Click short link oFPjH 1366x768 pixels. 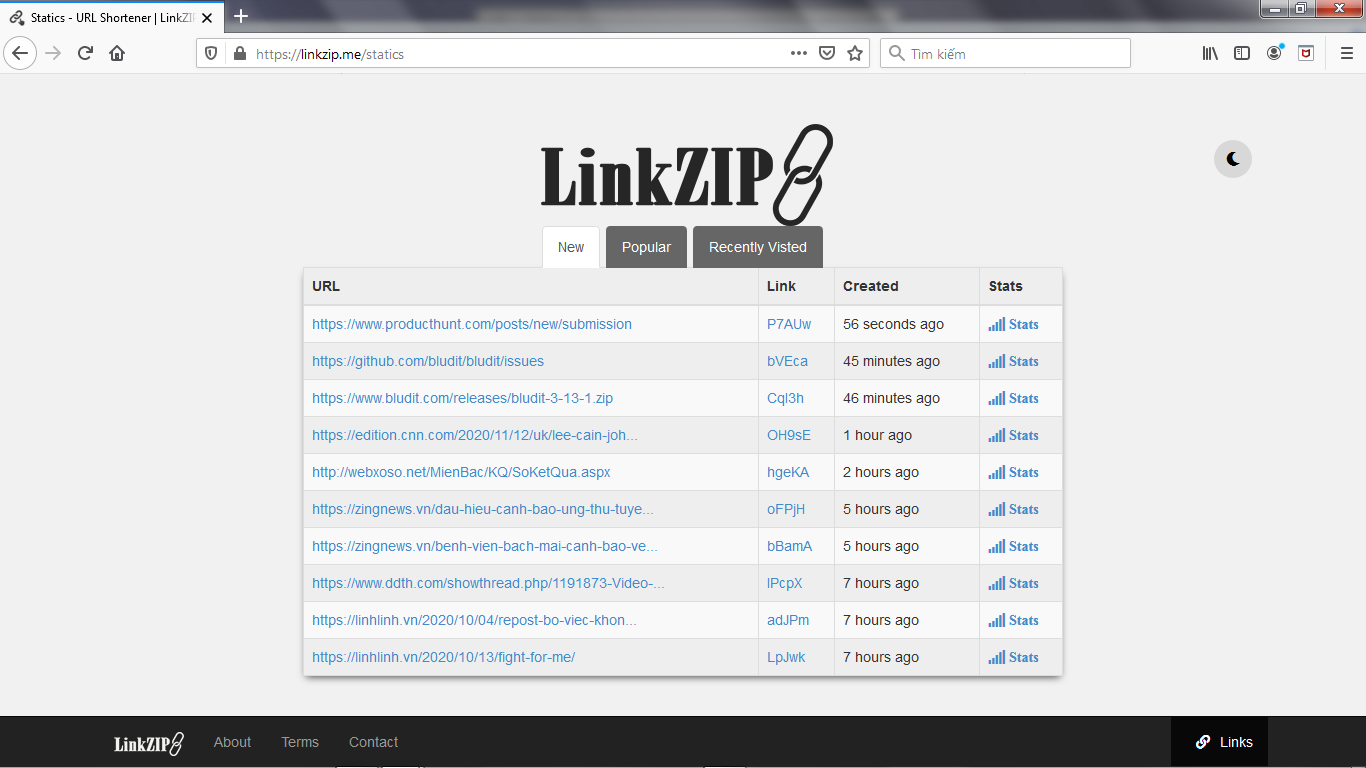tap(786, 509)
